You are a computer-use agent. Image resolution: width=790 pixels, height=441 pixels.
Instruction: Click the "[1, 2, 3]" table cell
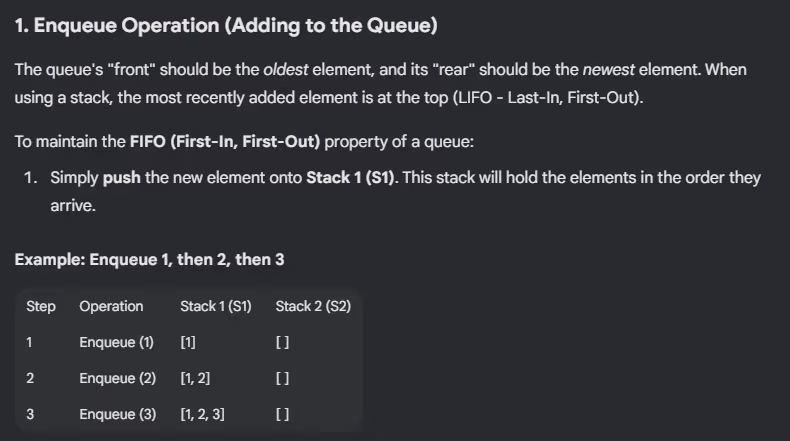202,414
